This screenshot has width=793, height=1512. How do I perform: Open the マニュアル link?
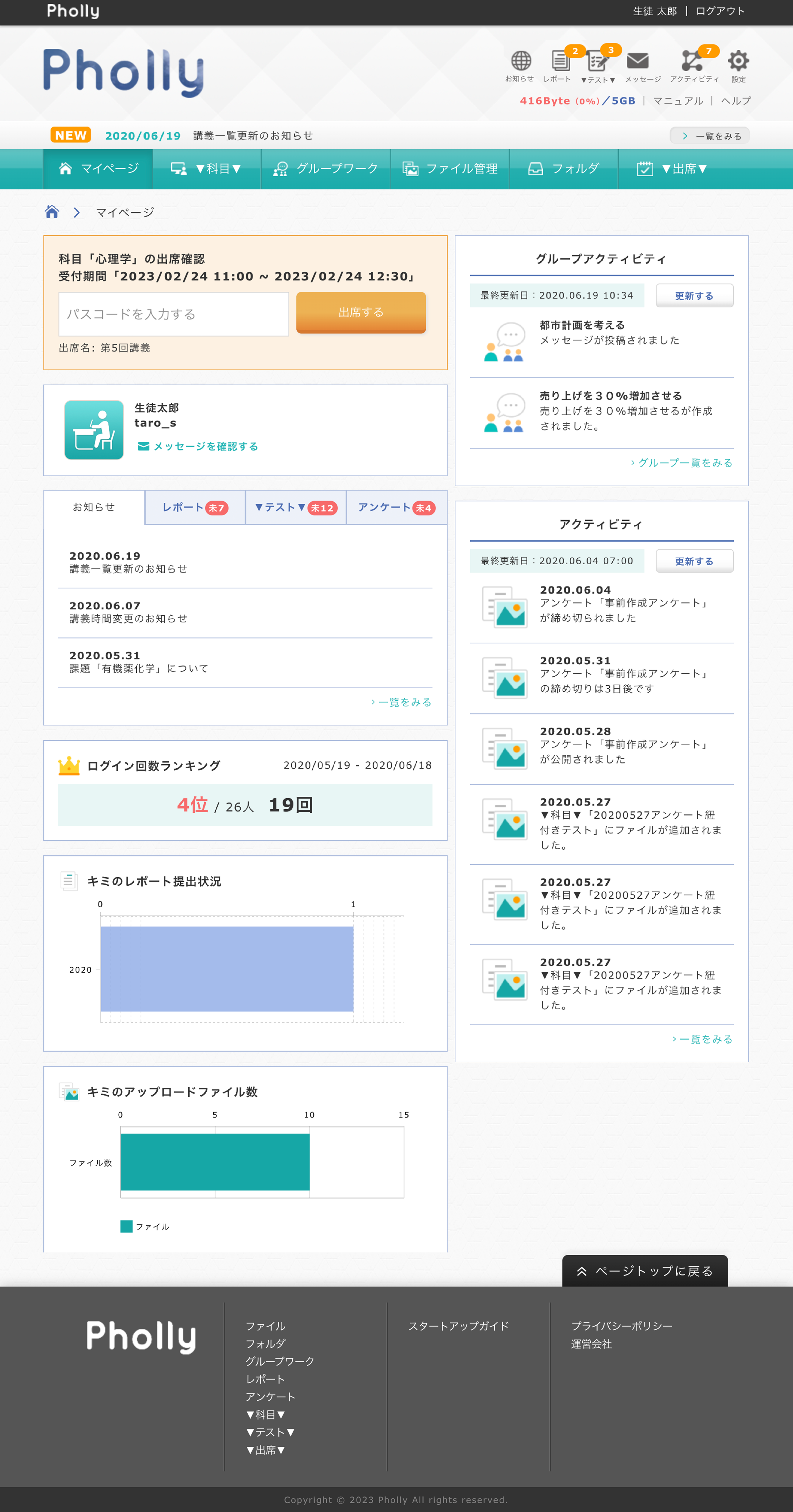678,101
